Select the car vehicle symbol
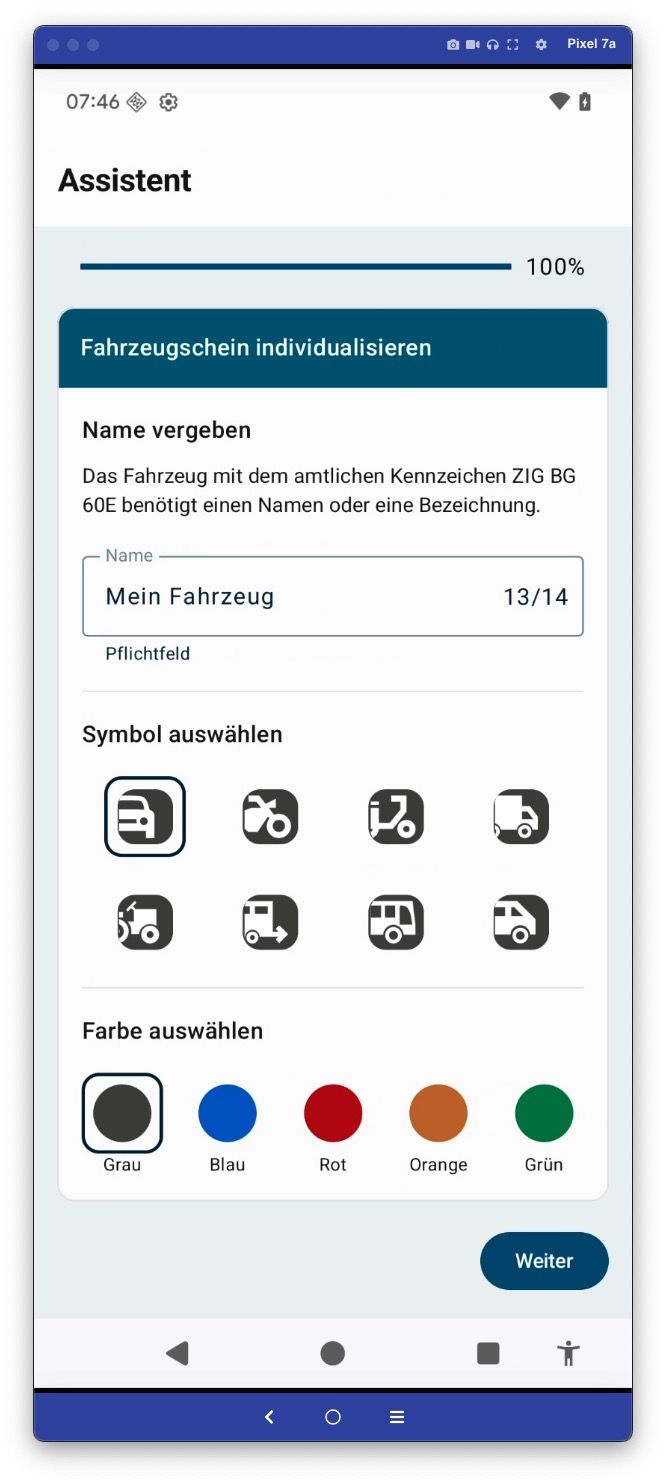This screenshot has height=1483, width=666. (145, 817)
